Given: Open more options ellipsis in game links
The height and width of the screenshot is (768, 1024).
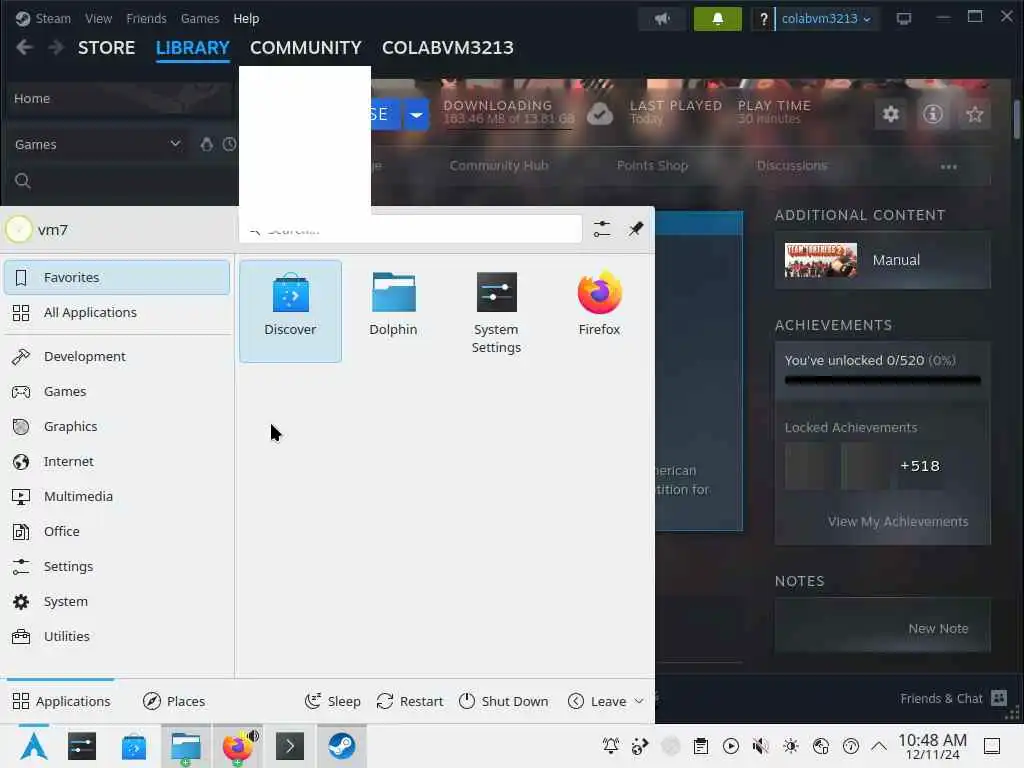Looking at the screenshot, I should pyautogui.click(x=948, y=167).
